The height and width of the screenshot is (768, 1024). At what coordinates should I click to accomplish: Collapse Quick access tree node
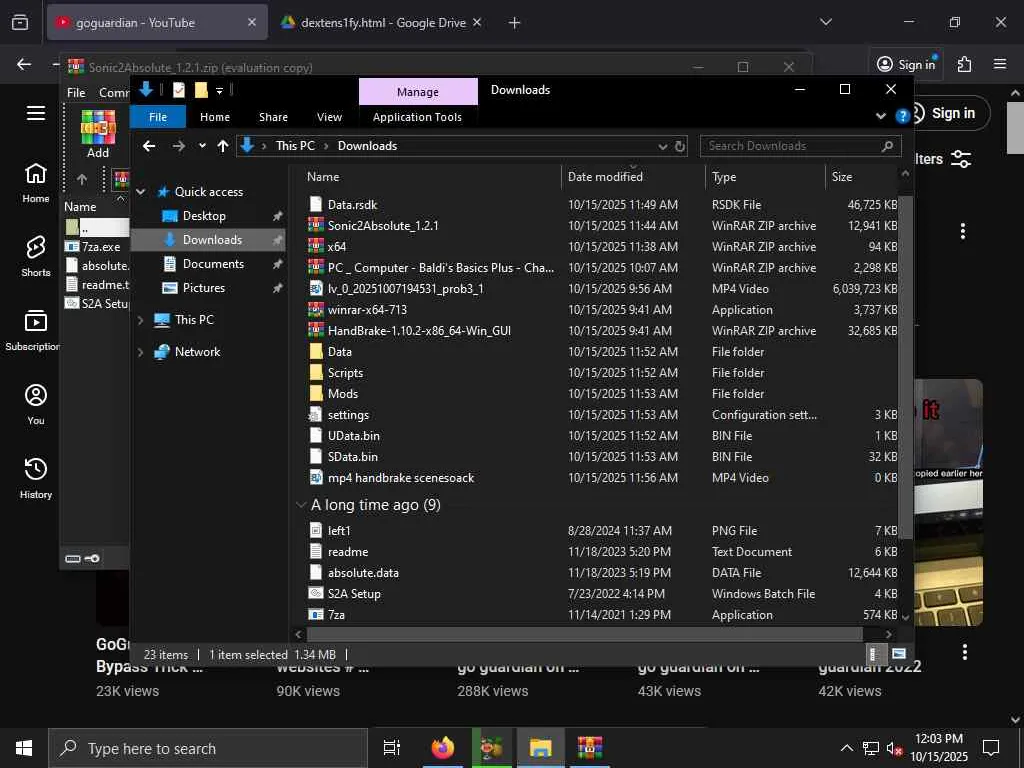[x=140, y=192]
